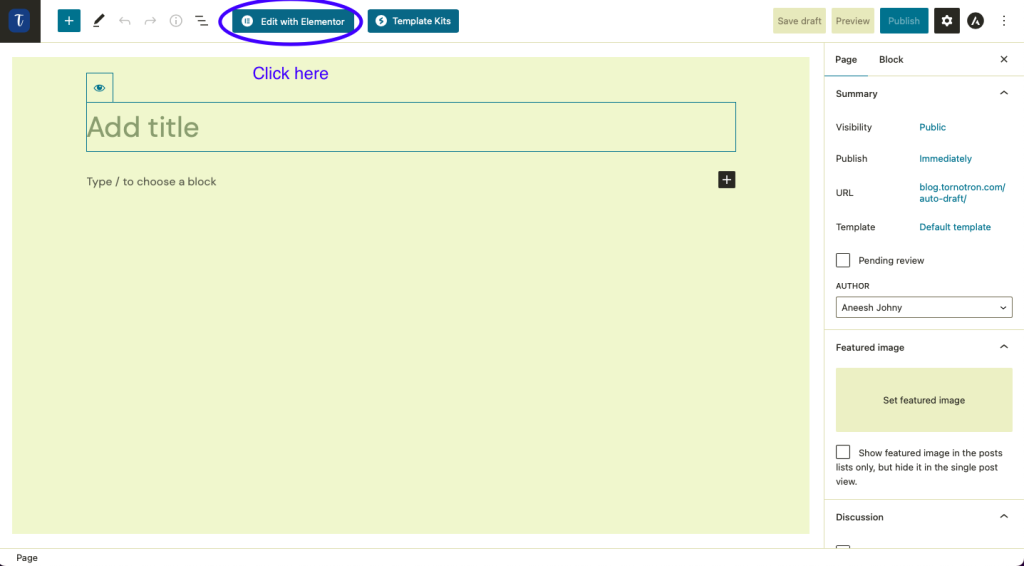Click the Redo arrow
Screen dimensions: 1024x566
tap(150, 21)
